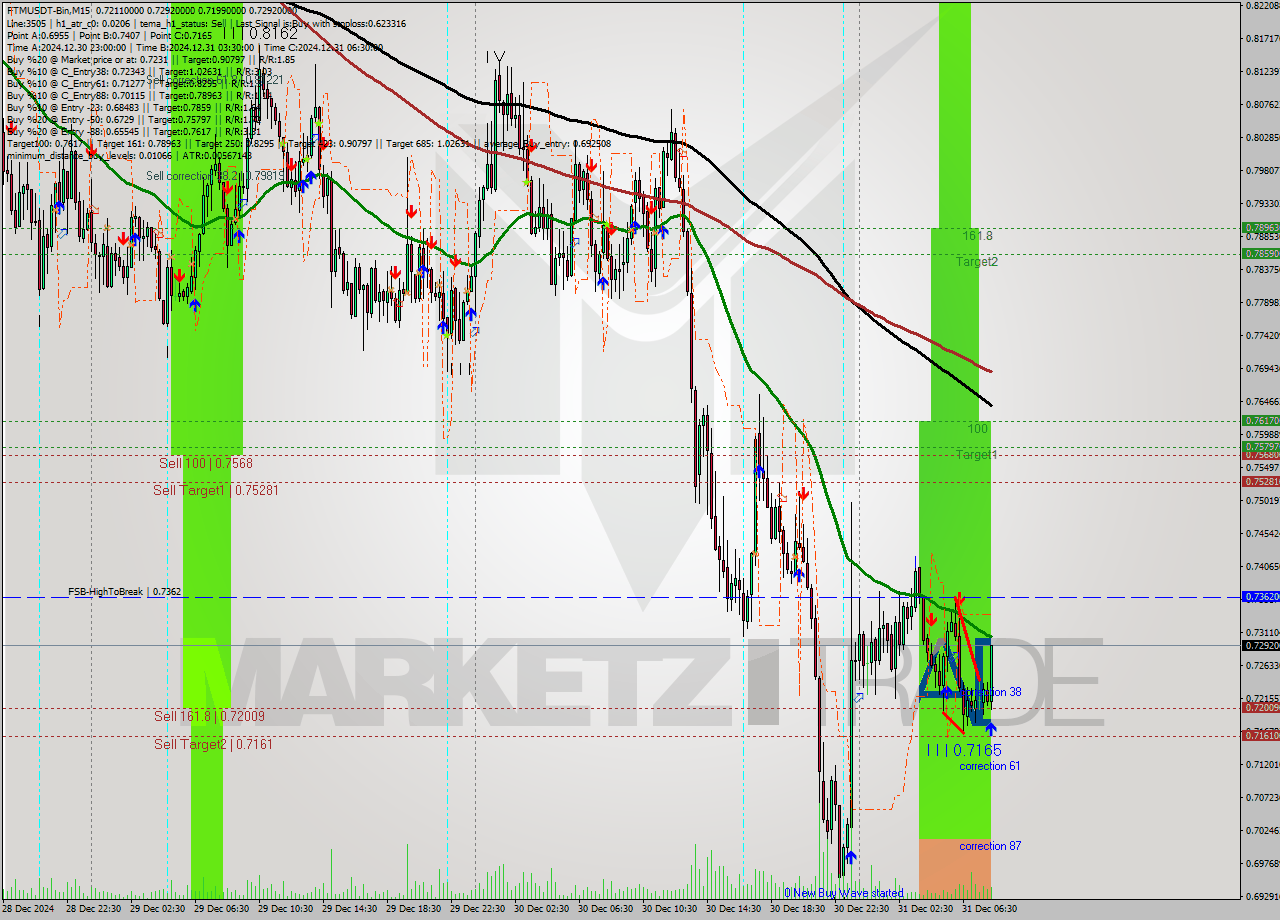Click the '161.8' Fibonacci label
Screen dimensions: 1280x920
tap(978, 236)
